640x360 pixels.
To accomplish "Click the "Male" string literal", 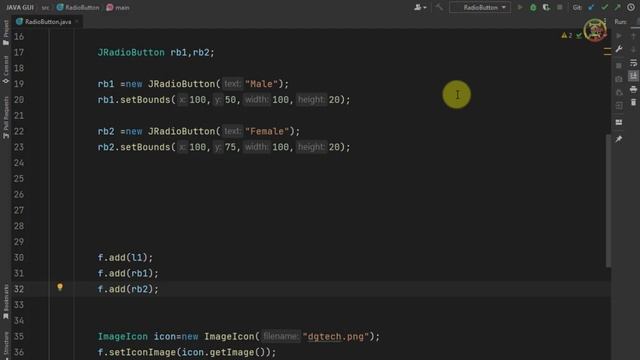I will point(261,84).
